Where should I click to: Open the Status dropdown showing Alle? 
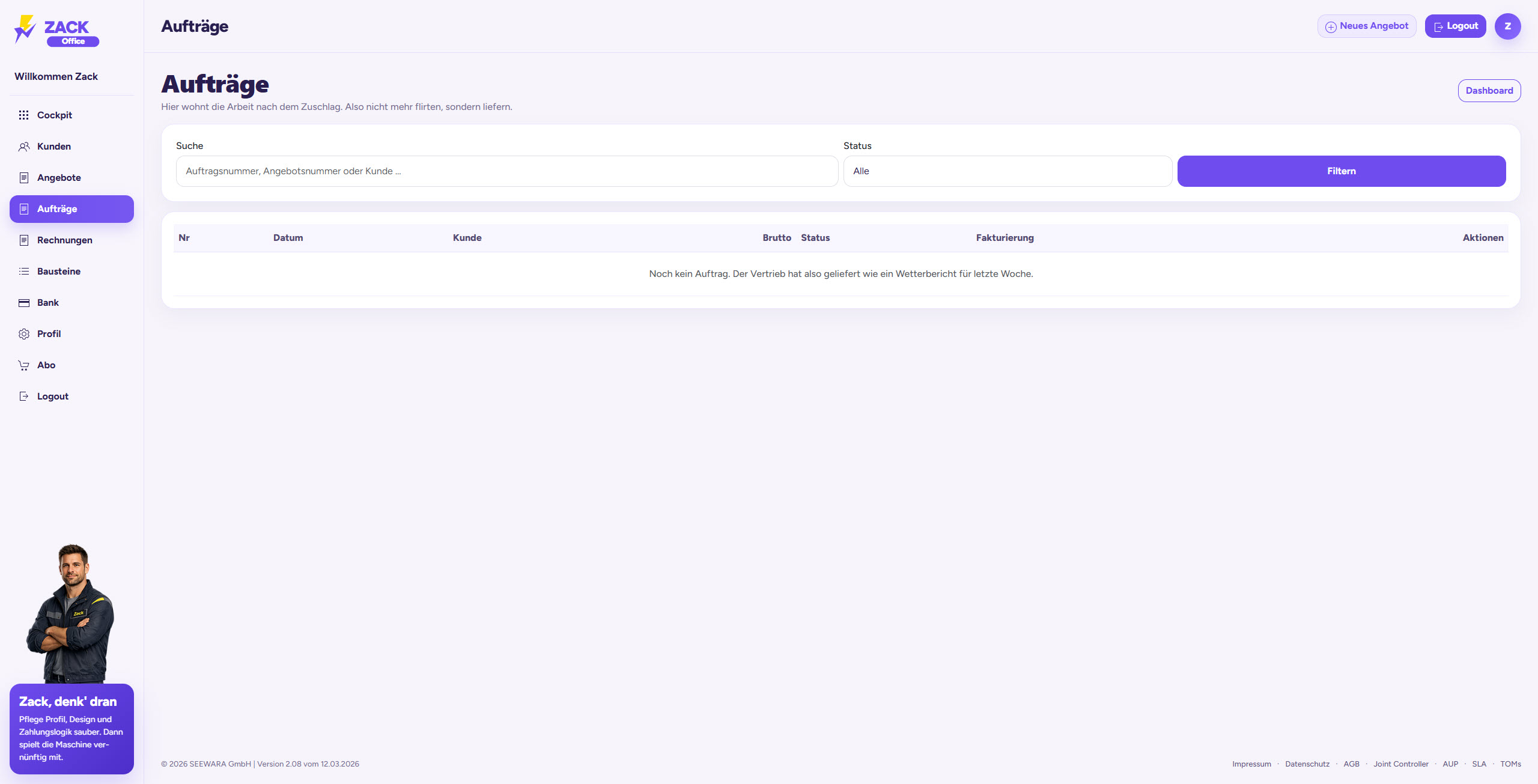[1008, 171]
